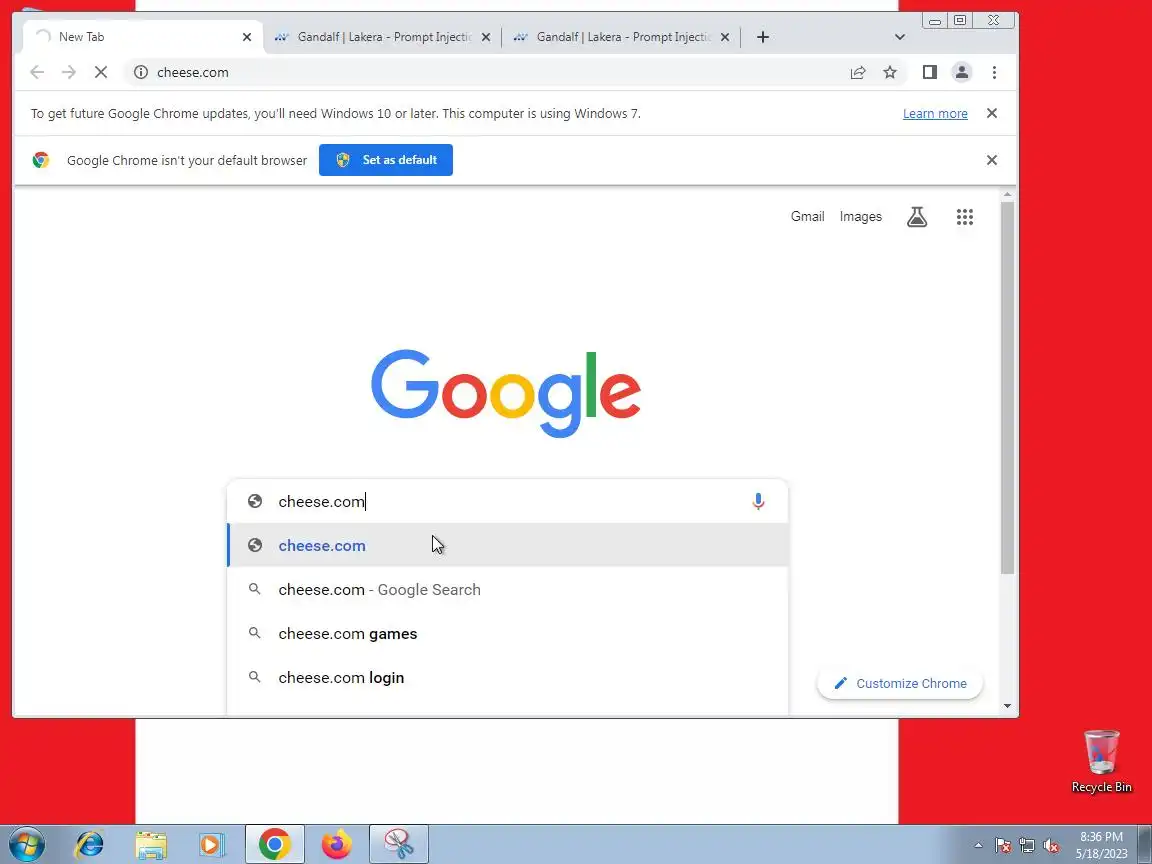Click the page vertical scrollbar thumb
Image resolution: width=1152 pixels, height=864 pixels.
(1007, 388)
